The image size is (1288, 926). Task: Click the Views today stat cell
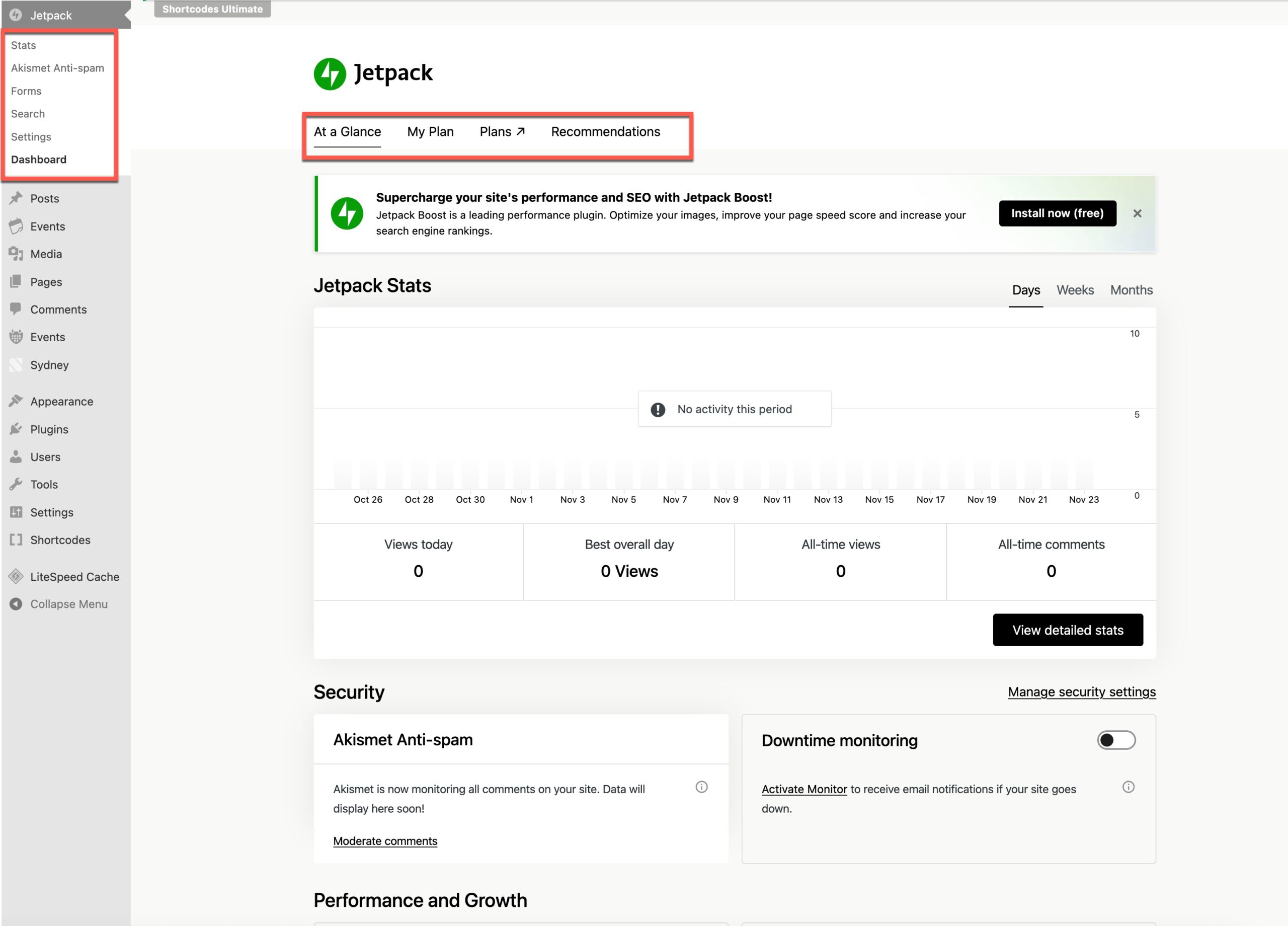click(x=419, y=561)
